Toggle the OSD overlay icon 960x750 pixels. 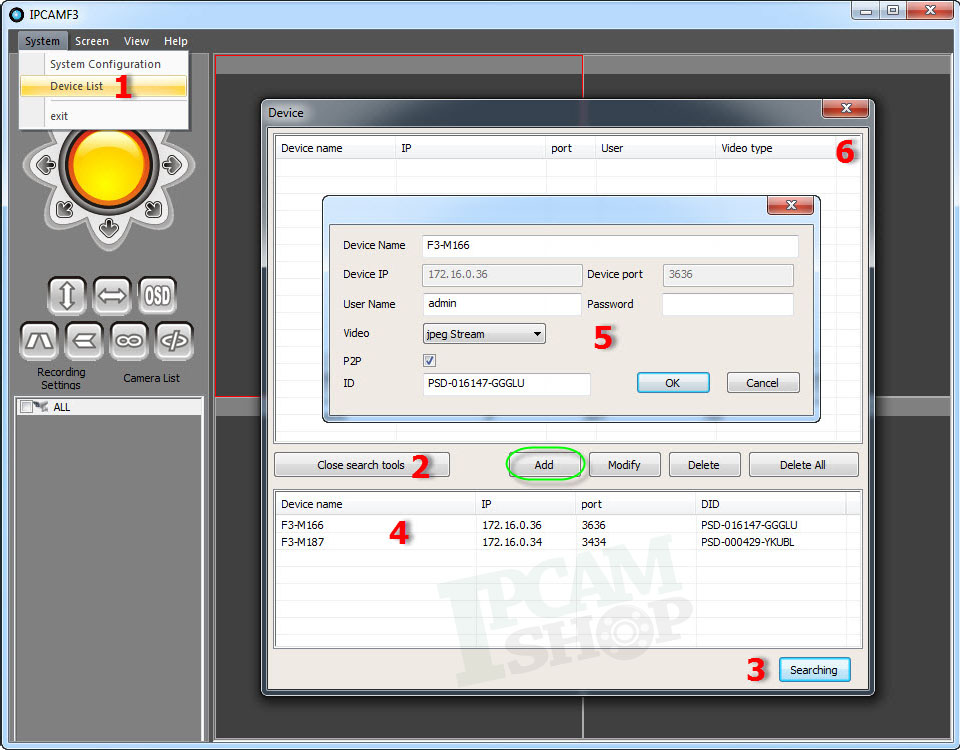157,296
